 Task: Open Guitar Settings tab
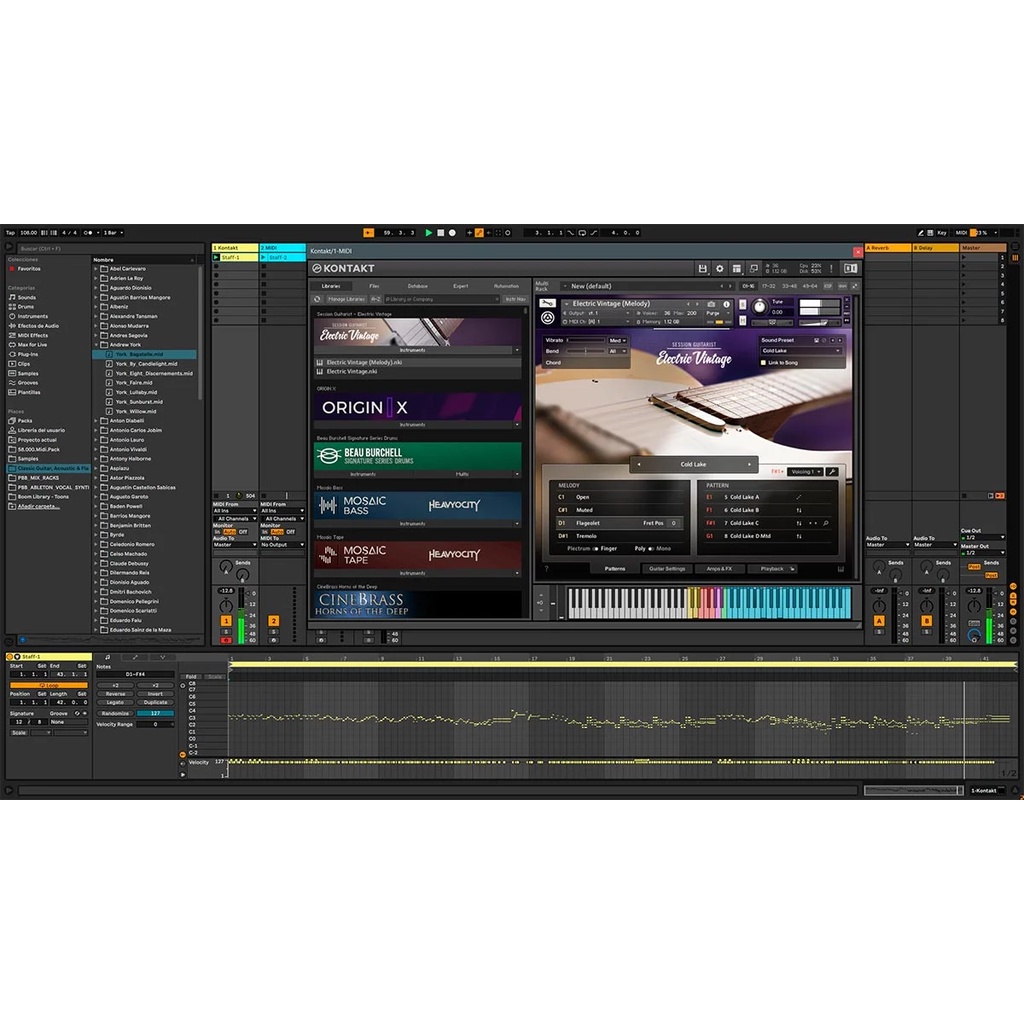667,569
